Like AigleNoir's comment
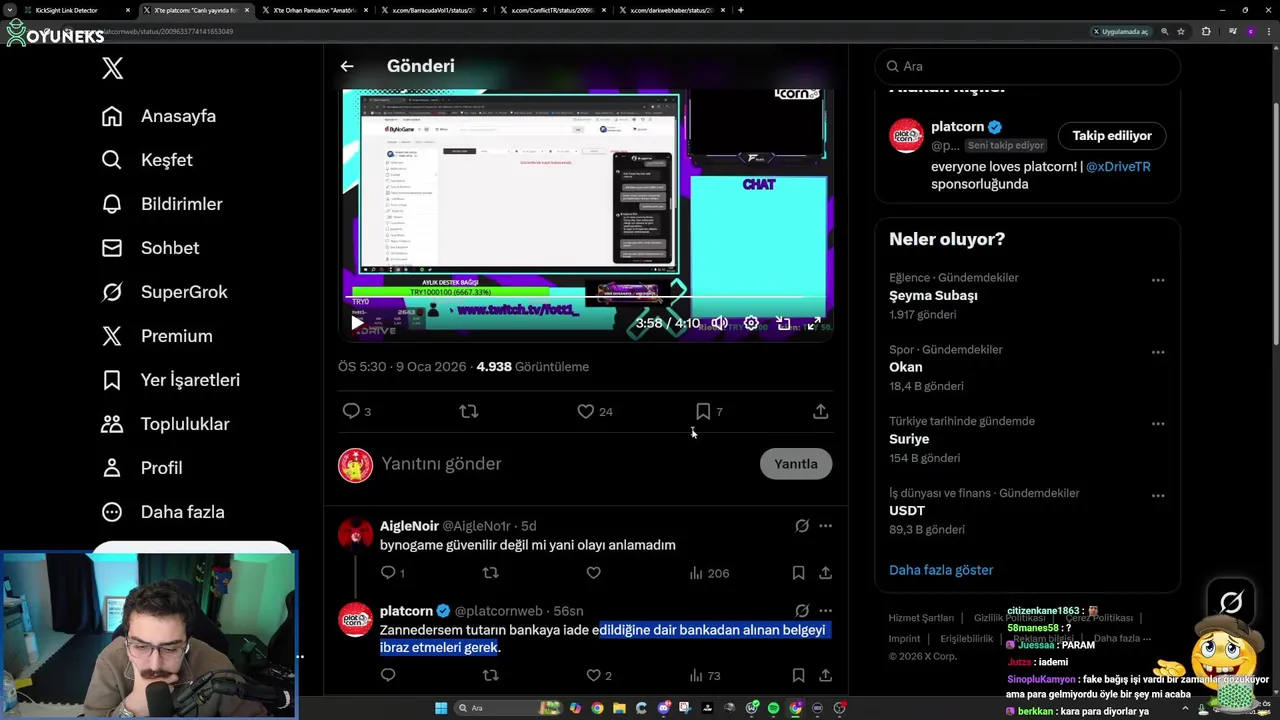The height and width of the screenshot is (720, 1280). (593, 573)
